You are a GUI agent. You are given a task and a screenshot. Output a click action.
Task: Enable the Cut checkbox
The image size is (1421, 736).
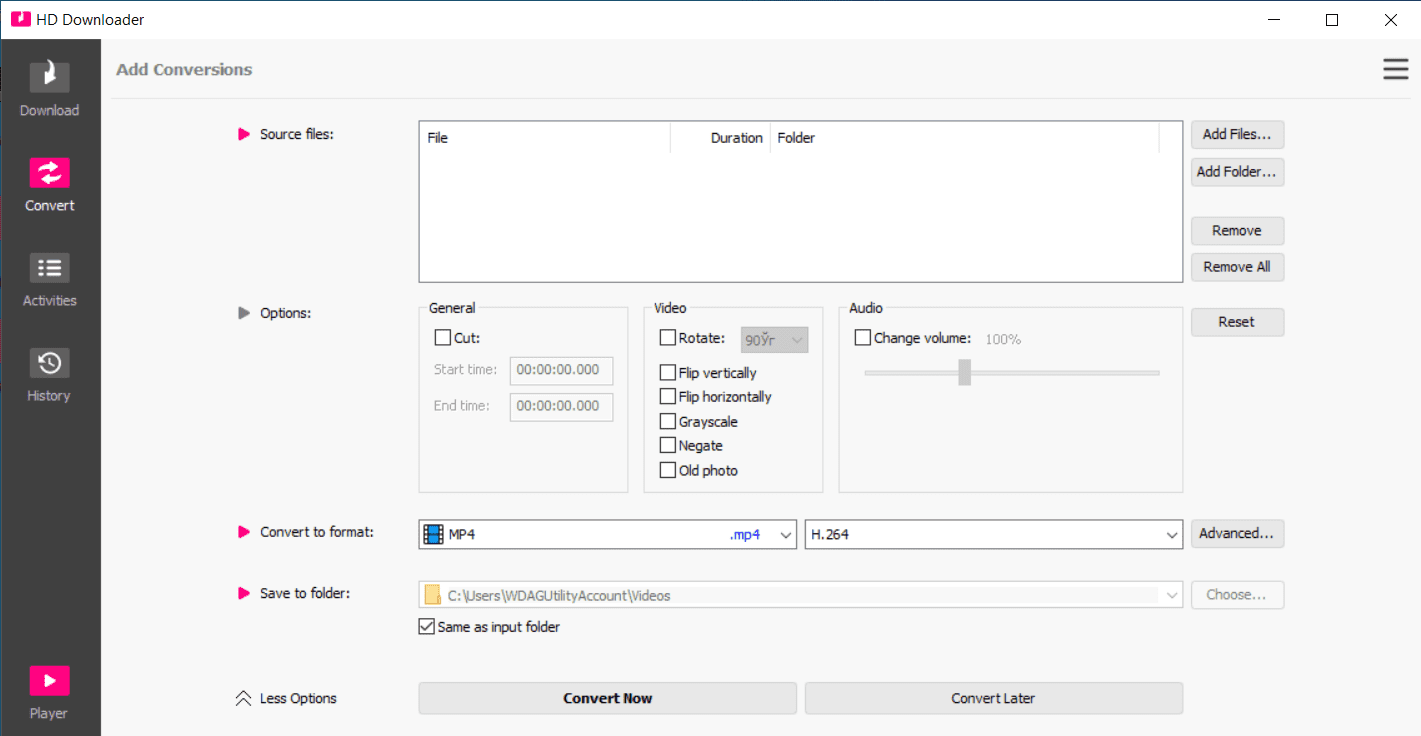point(442,338)
